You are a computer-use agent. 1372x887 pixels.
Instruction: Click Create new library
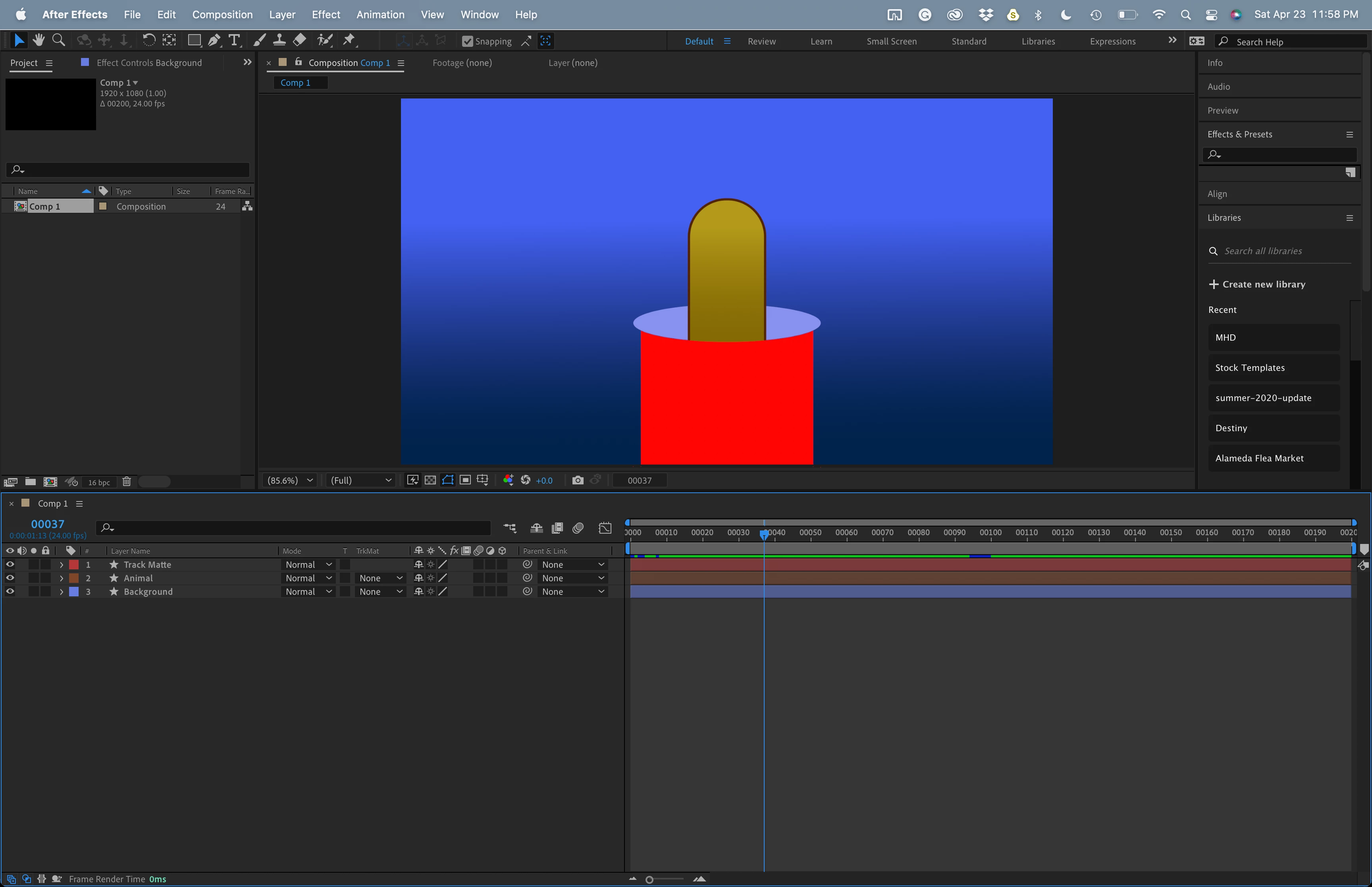(1257, 284)
